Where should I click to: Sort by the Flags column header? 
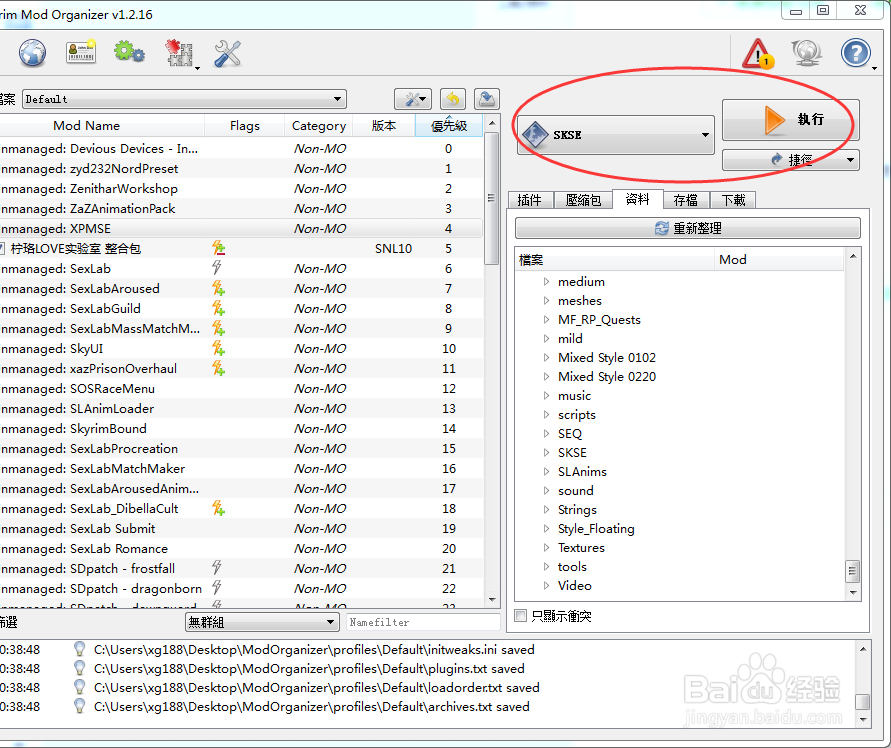tap(244, 126)
